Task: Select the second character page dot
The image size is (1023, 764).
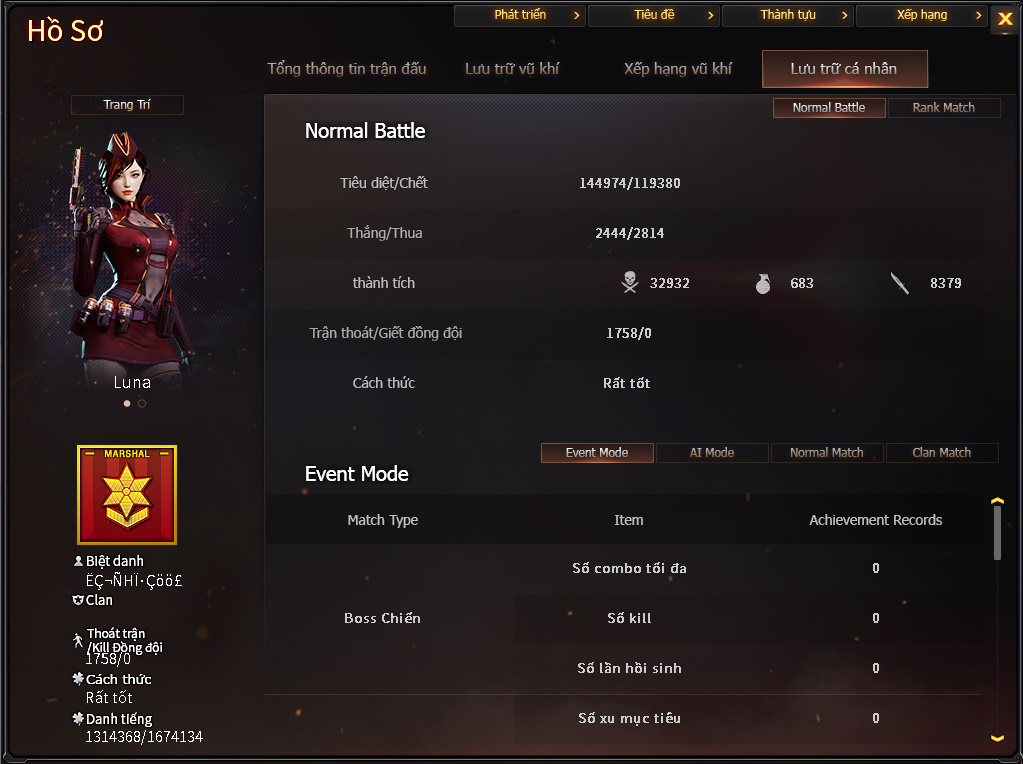Action: coord(142,403)
